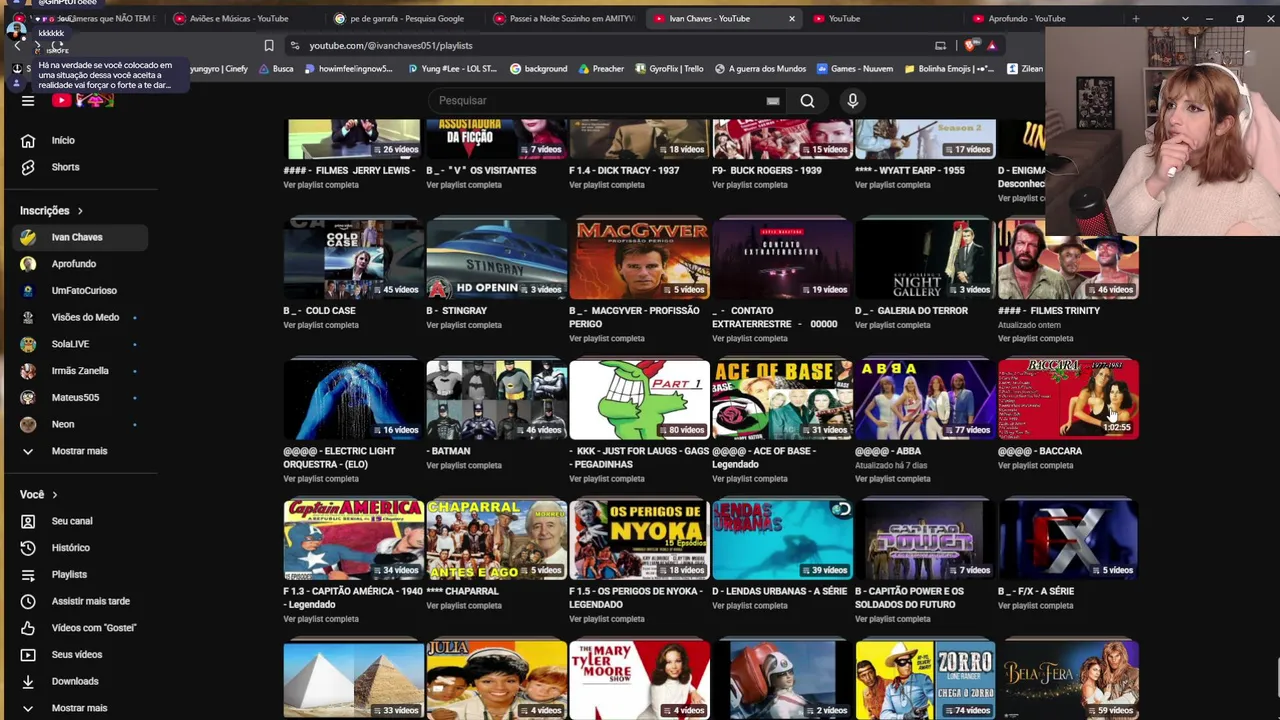Start voice search with the microphone

853,100
